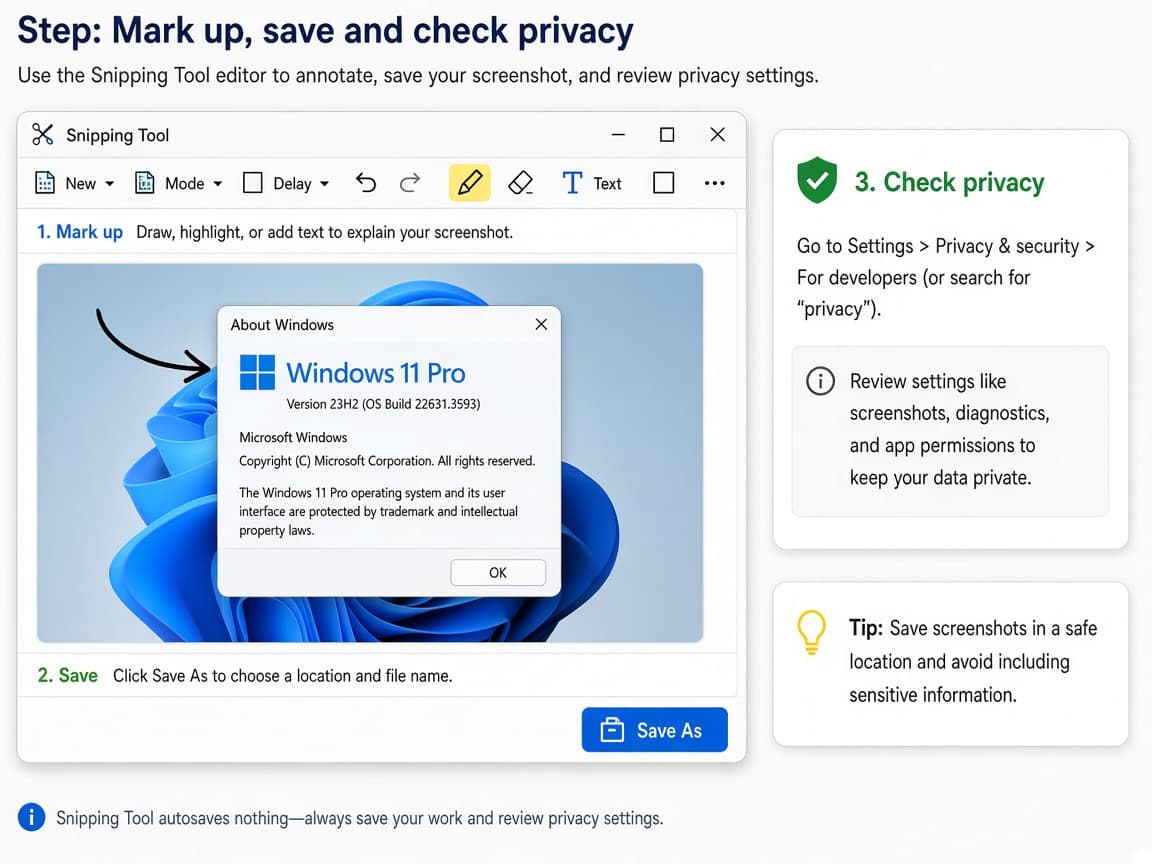Click the green shield Check privacy icon

click(817, 180)
